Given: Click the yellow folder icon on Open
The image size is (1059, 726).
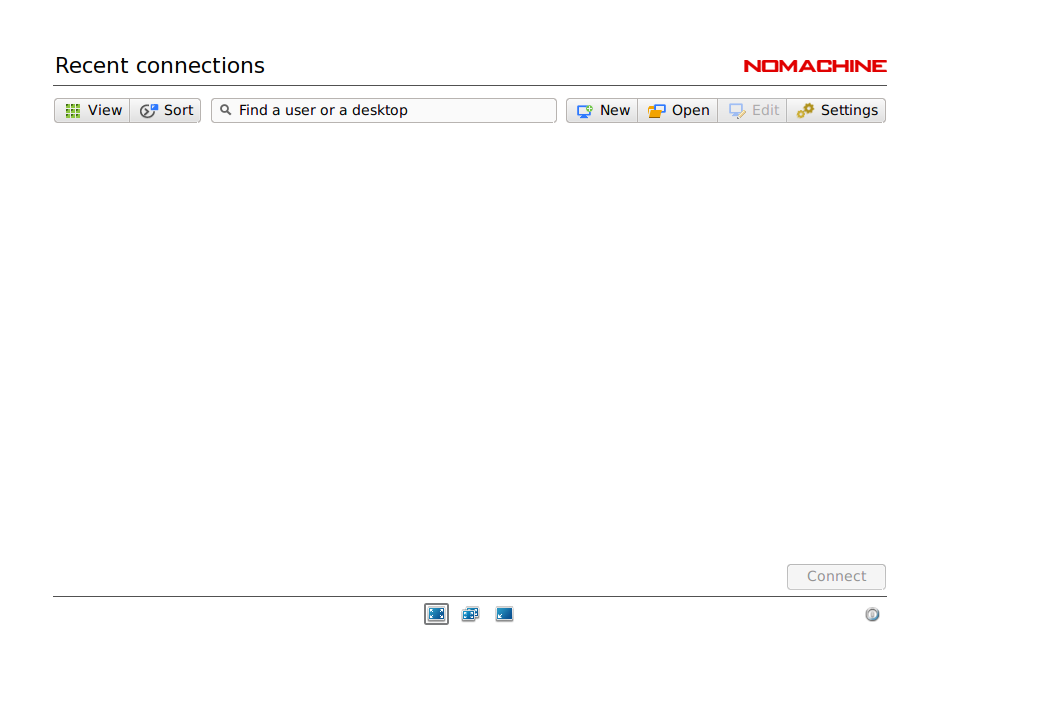Looking at the screenshot, I should pos(657,110).
